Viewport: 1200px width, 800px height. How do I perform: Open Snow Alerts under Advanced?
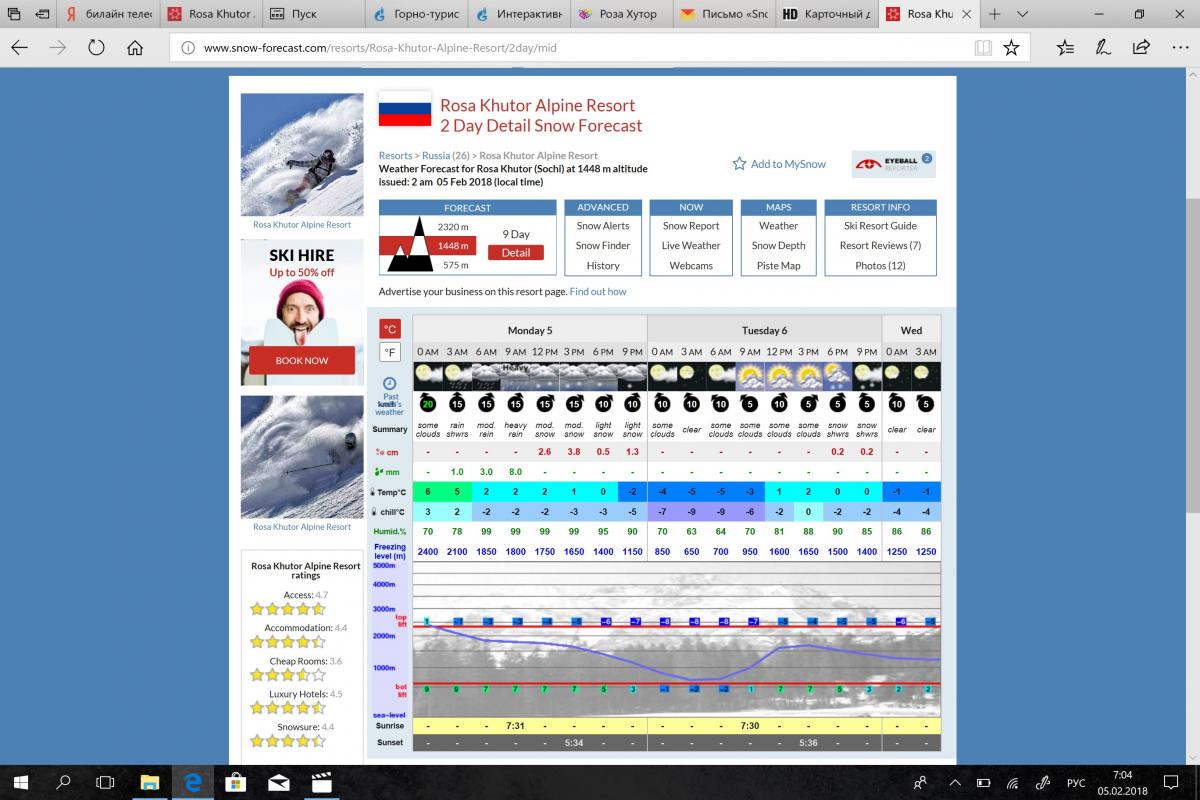tap(603, 226)
